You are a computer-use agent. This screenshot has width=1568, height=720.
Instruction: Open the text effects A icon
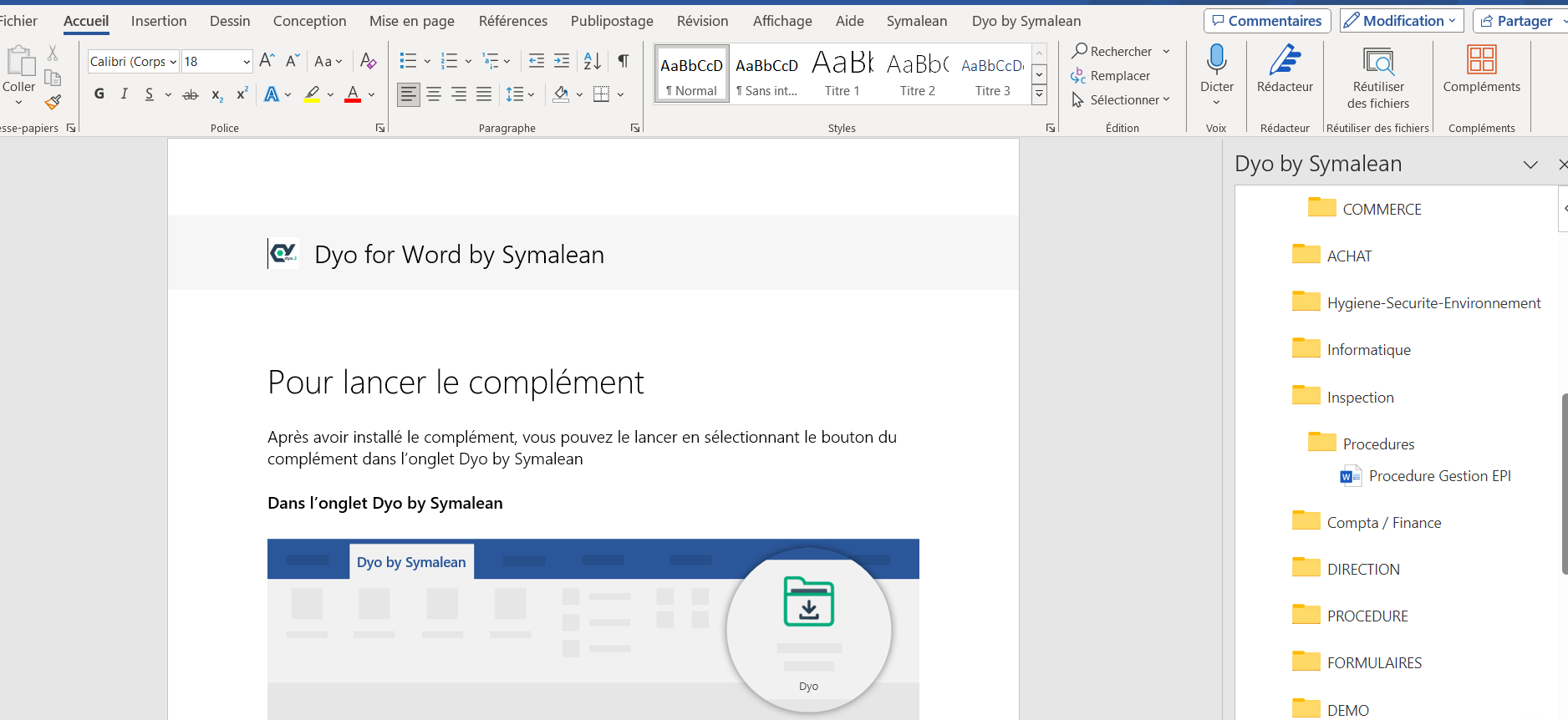[x=272, y=94]
